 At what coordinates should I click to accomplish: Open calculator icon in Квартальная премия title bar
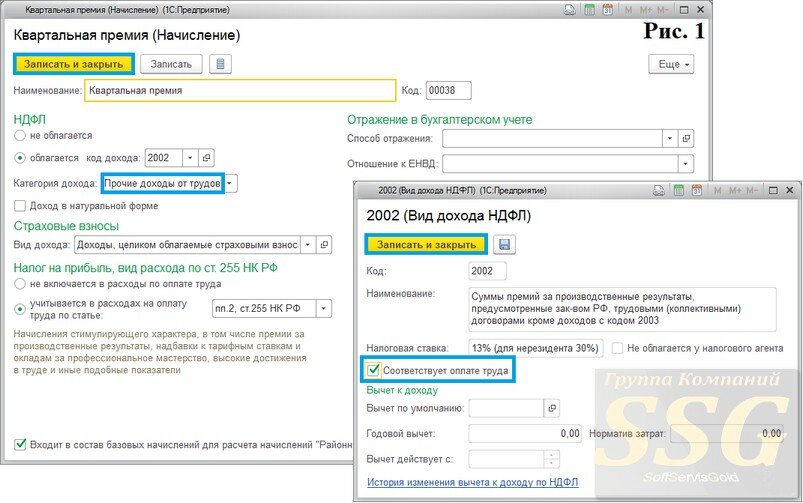589,10
